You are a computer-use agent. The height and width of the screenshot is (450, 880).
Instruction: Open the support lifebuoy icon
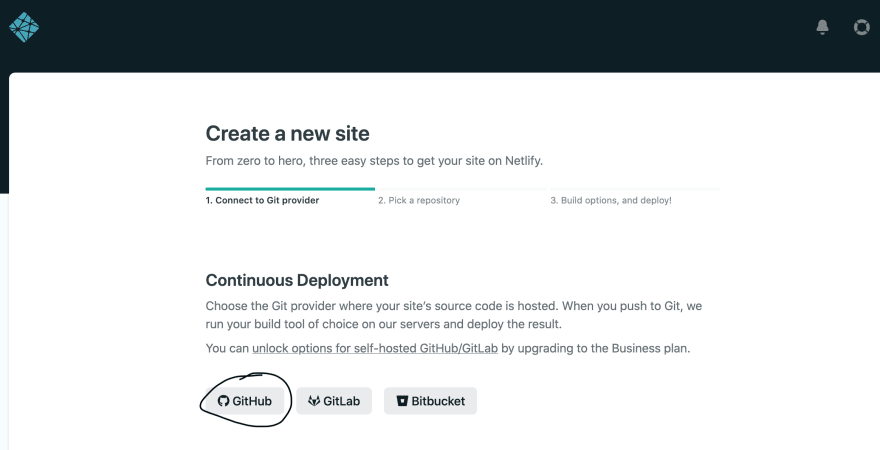click(x=861, y=27)
